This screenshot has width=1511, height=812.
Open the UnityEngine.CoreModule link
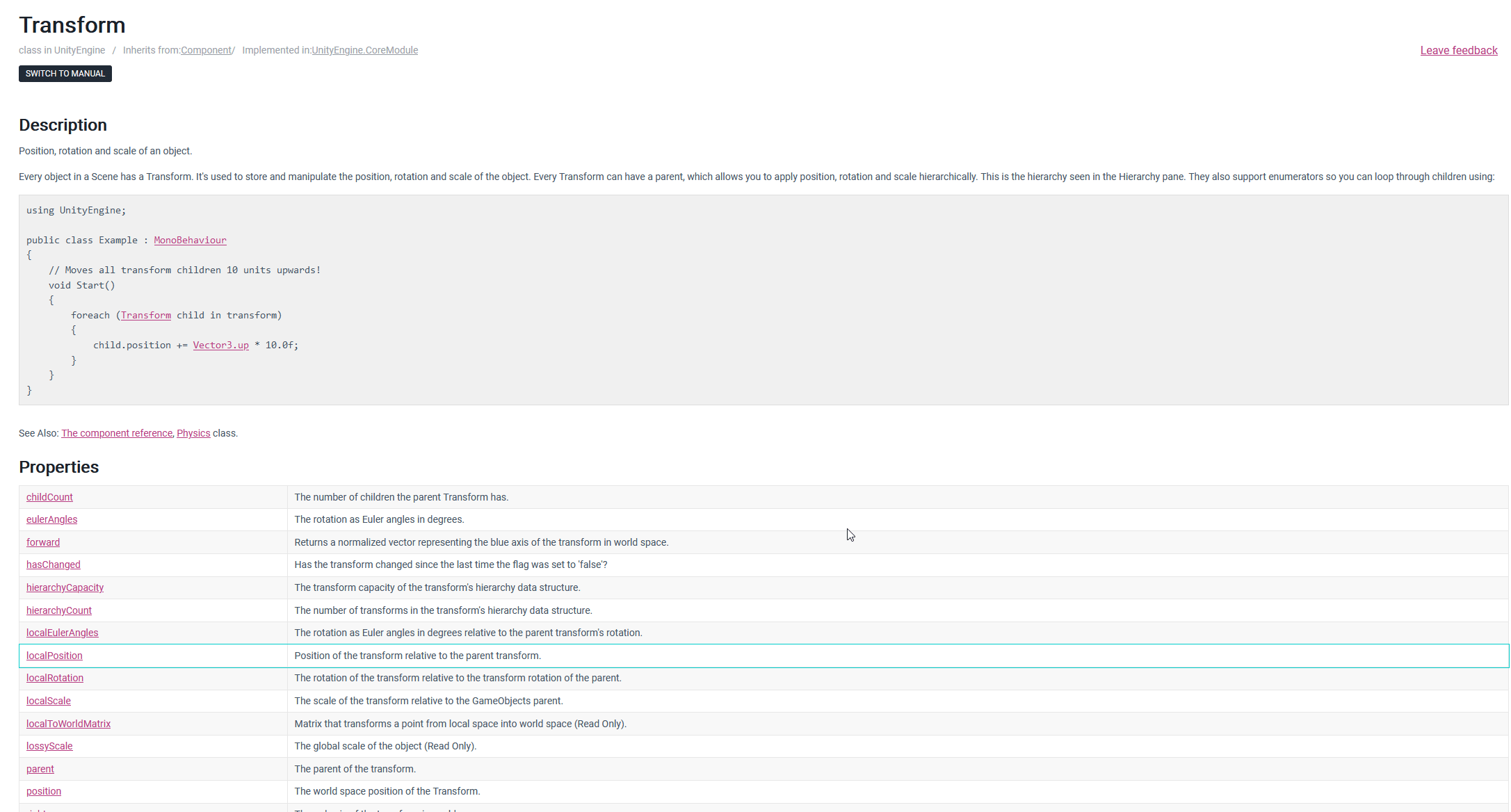coord(364,50)
